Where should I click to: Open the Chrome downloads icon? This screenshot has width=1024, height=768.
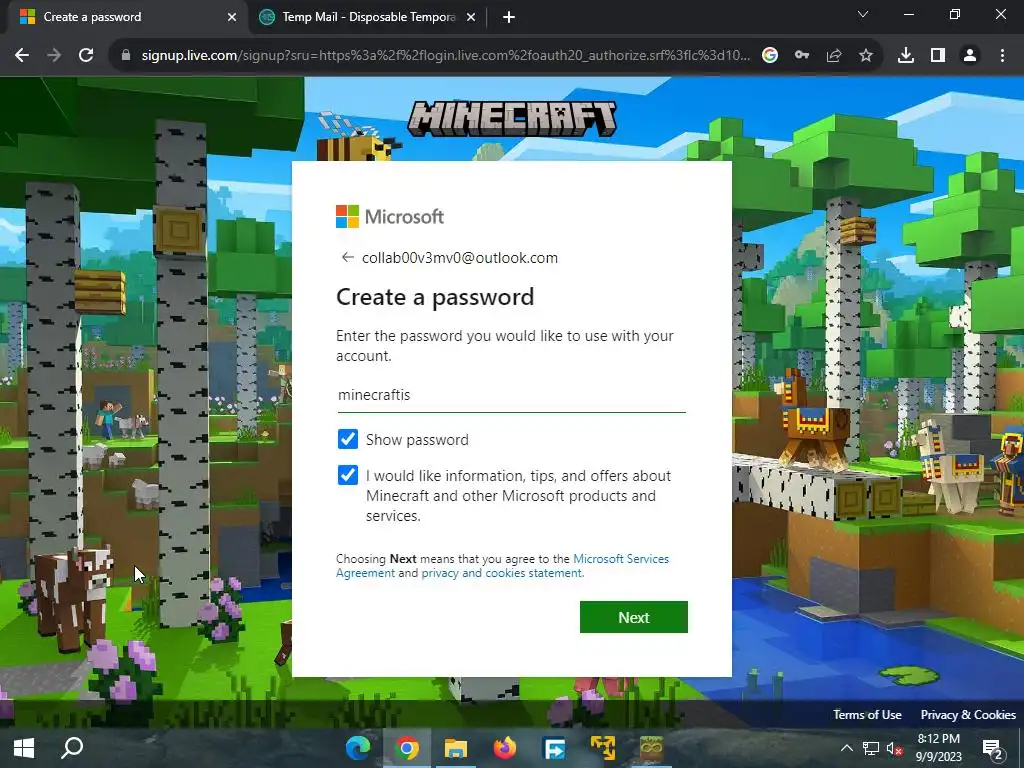click(x=906, y=56)
